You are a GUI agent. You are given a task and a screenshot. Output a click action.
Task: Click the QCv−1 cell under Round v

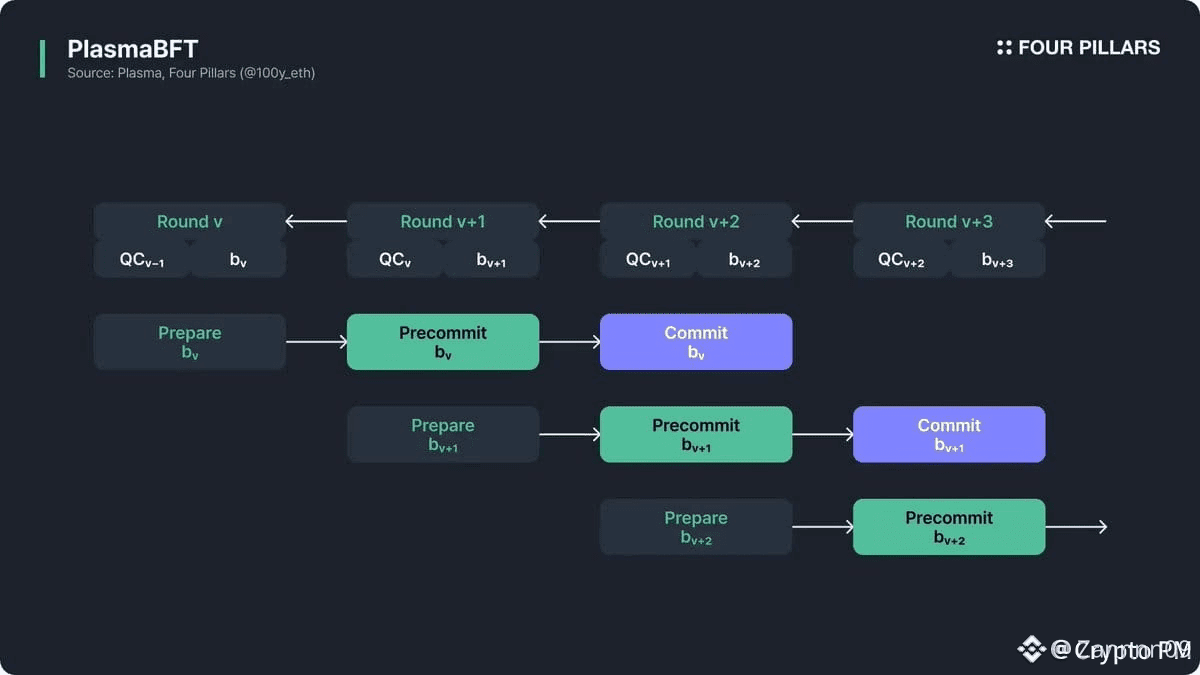(142, 259)
